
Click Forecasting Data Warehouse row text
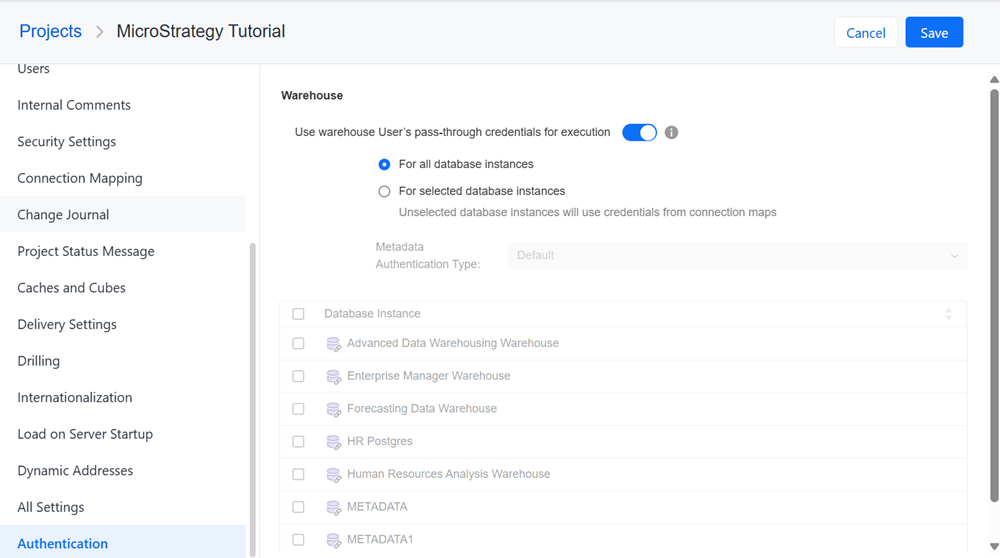coord(422,409)
